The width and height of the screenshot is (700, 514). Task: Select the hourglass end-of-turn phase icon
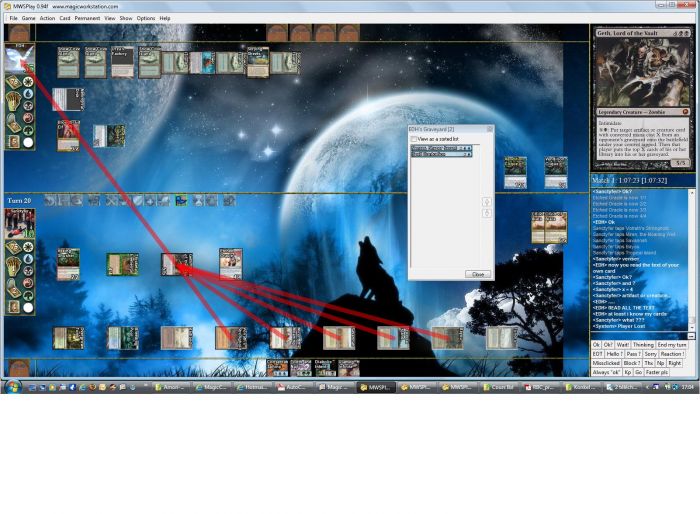point(198,201)
